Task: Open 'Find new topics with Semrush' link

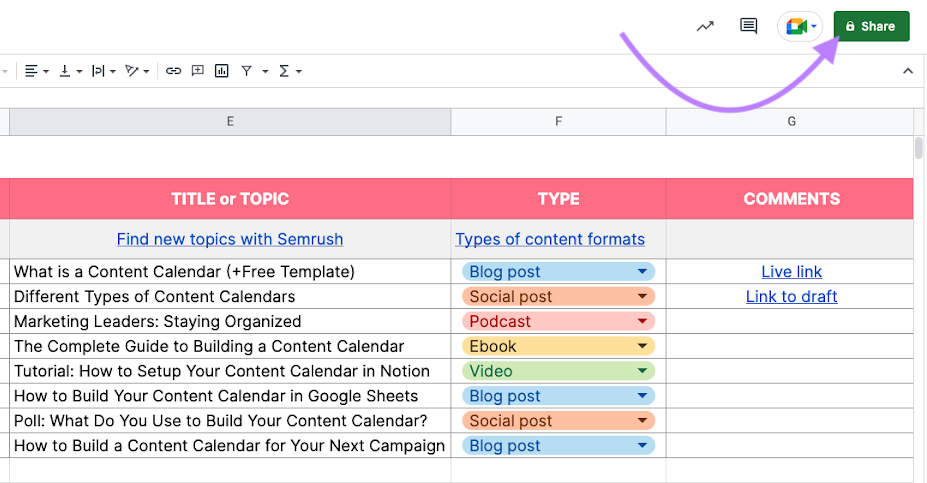Action: [230, 240]
